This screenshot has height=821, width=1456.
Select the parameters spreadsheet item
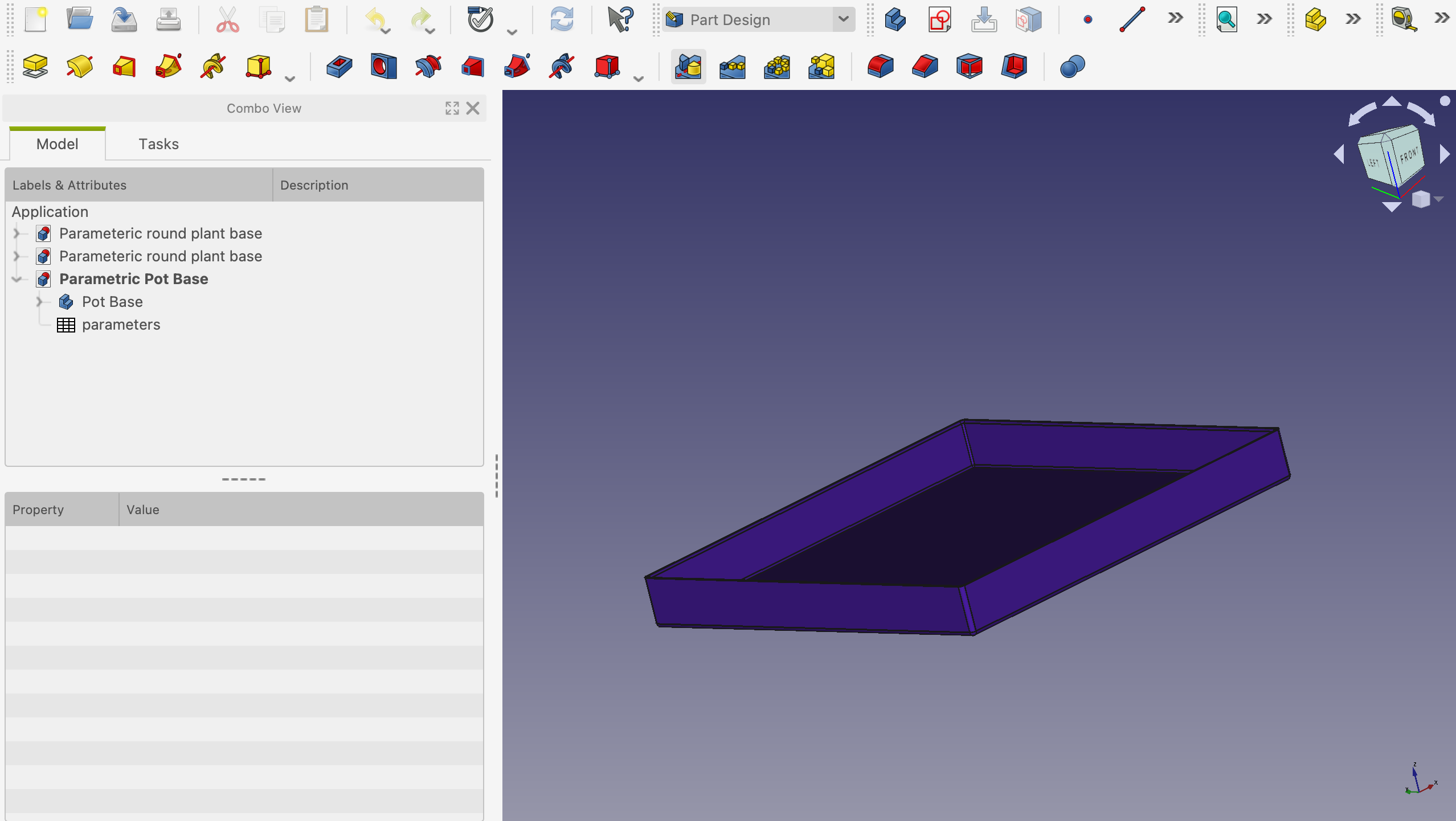121,325
